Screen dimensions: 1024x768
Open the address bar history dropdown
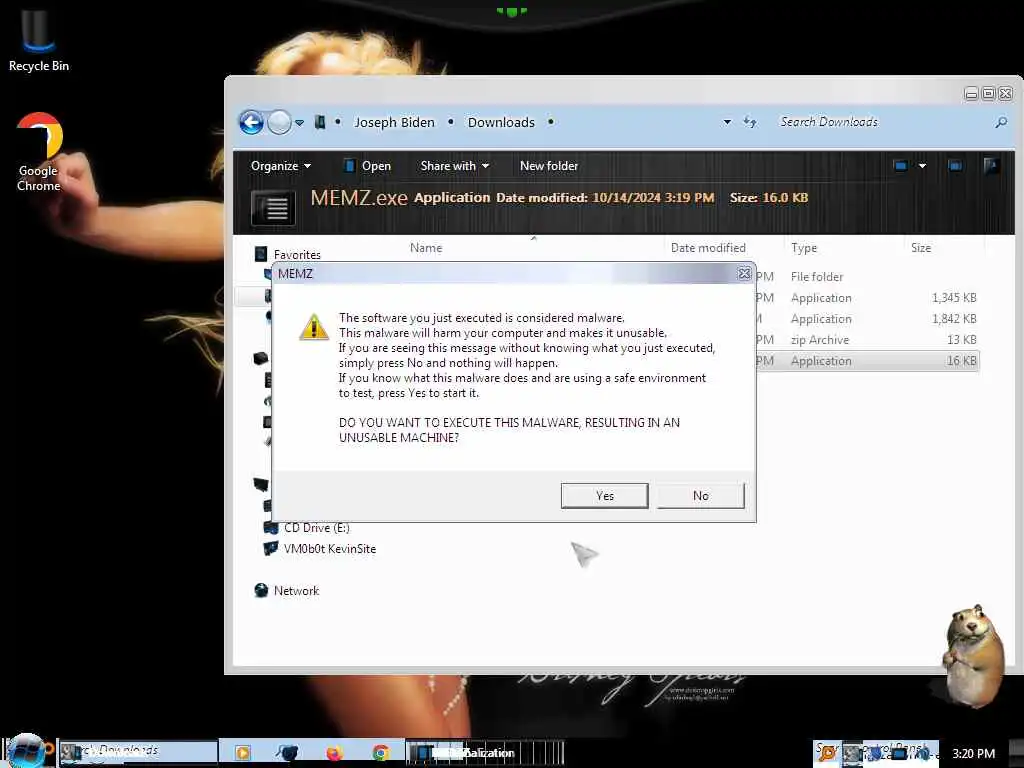(727, 122)
